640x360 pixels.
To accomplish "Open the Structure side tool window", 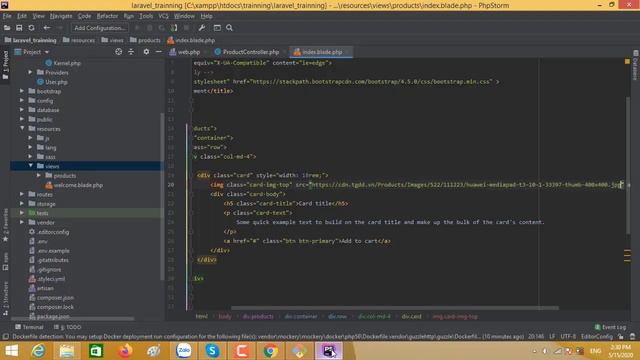I will click(x=5, y=297).
